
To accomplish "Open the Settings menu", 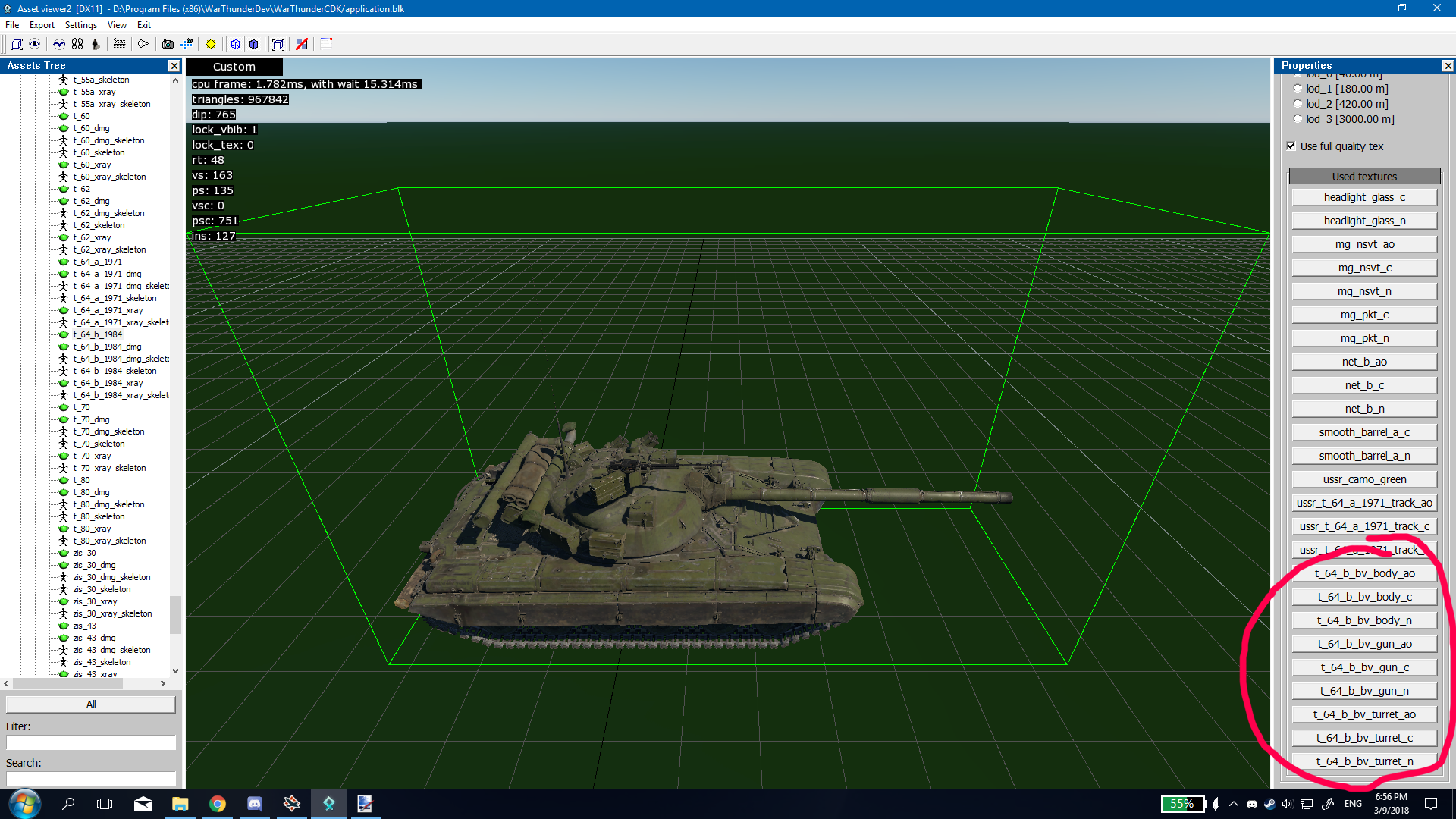I will coord(81,25).
